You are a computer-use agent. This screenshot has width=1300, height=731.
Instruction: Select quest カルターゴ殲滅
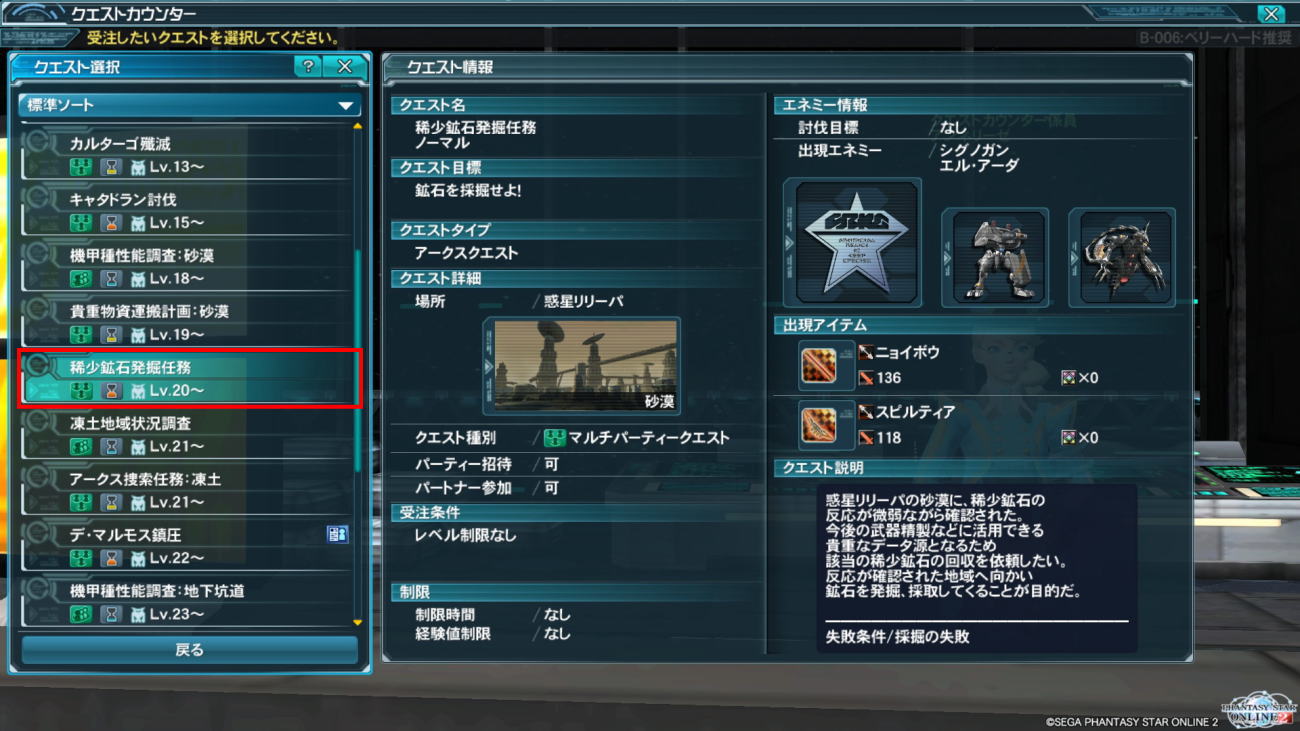[186, 155]
